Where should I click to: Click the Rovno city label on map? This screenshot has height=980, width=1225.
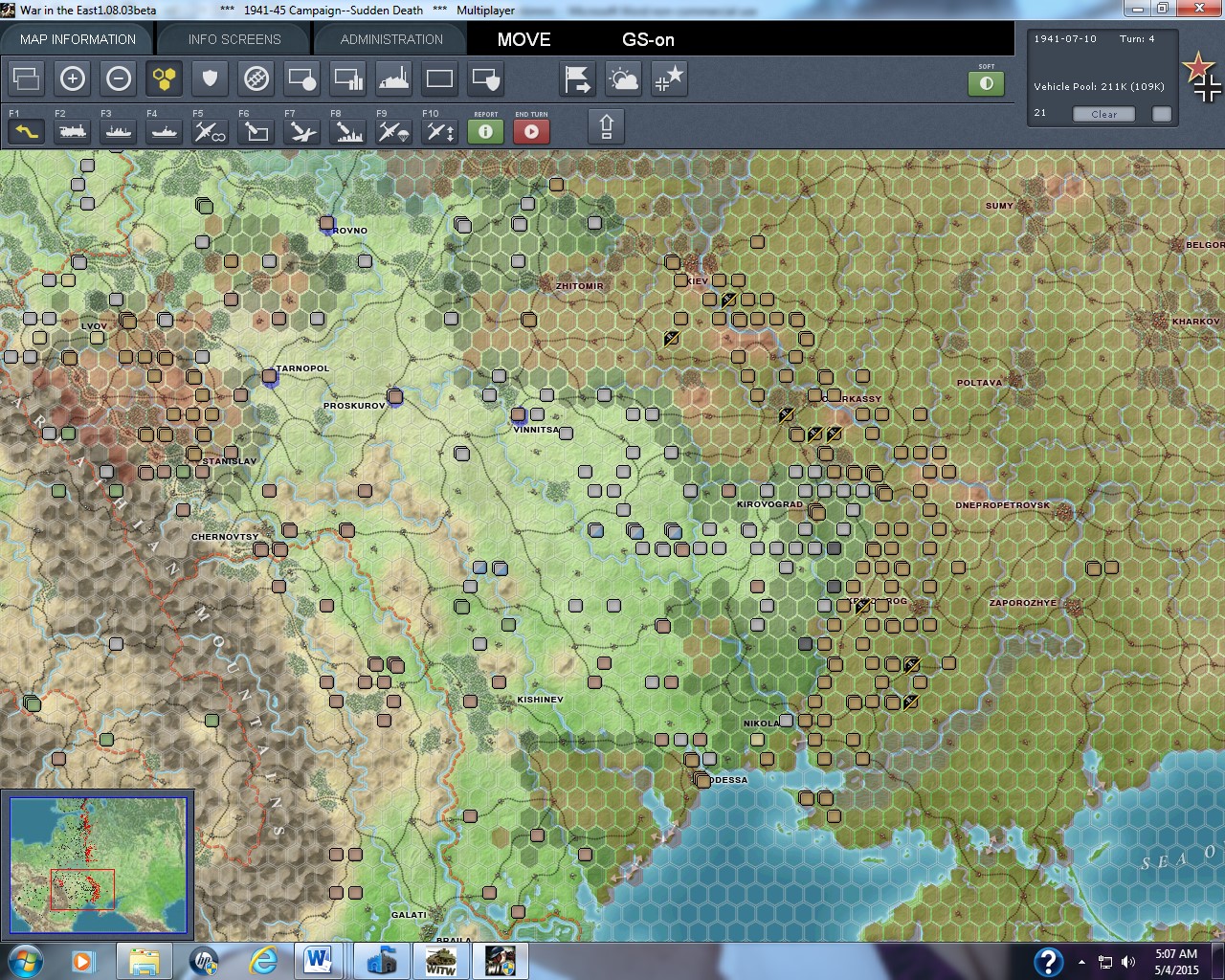pos(350,231)
